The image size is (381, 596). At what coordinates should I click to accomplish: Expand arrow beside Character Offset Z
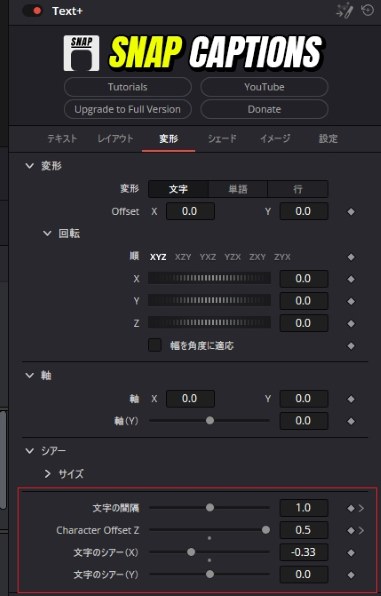tap(361, 530)
